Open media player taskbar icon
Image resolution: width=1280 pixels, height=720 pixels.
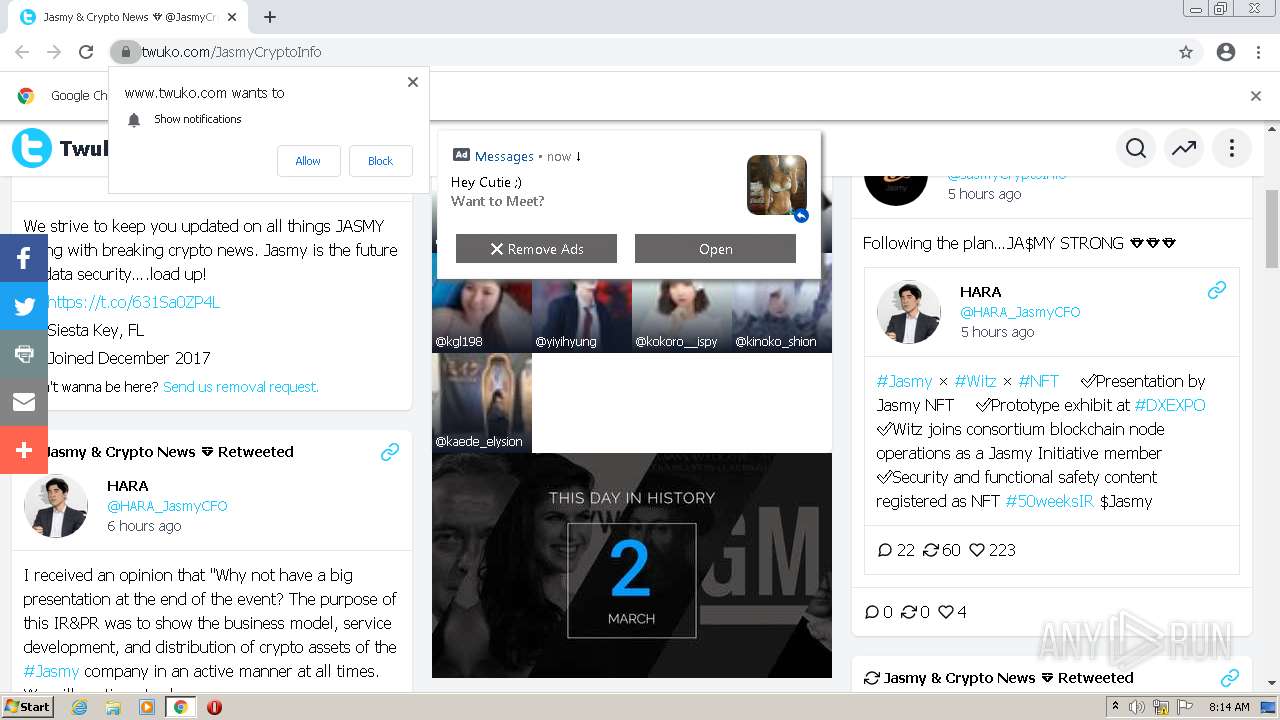[x=147, y=707]
